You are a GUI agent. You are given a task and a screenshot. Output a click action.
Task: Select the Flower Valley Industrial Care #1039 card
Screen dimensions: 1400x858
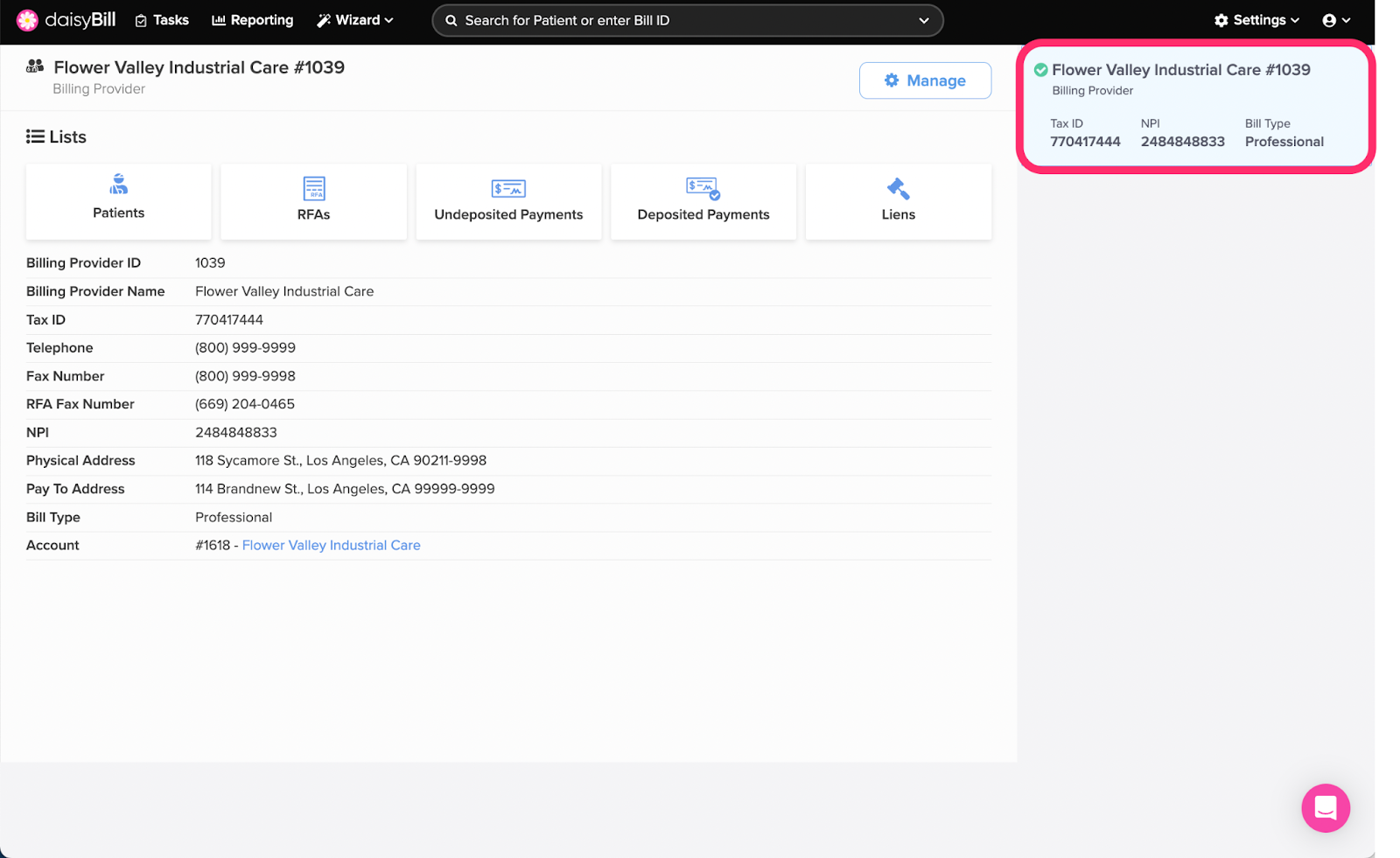(1194, 106)
